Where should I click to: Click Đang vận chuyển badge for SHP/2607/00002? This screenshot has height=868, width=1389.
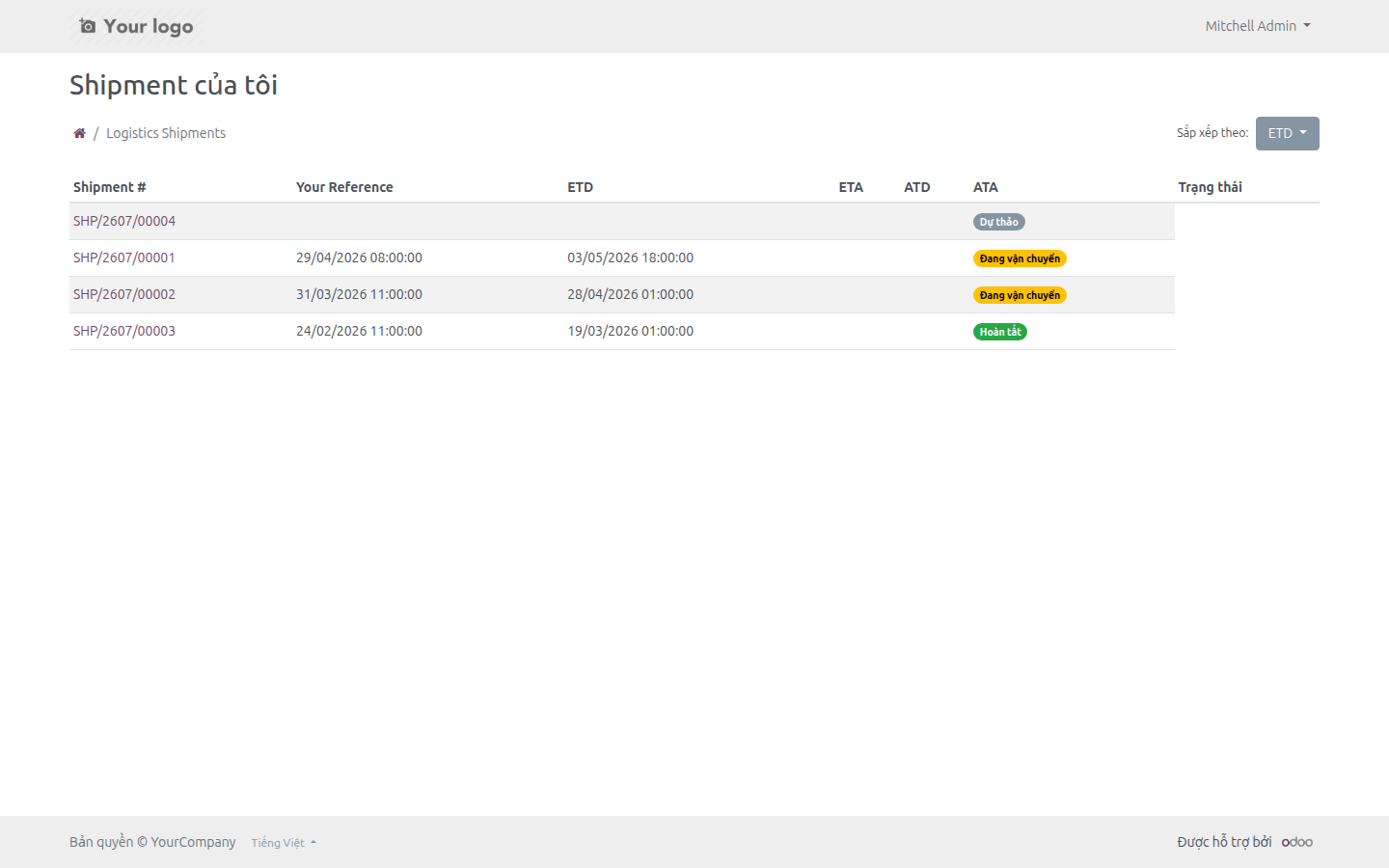coord(1020,295)
